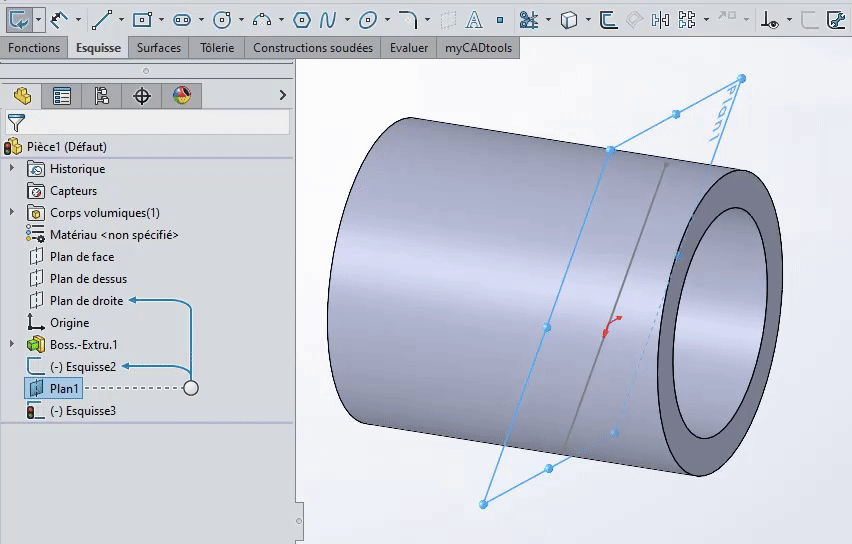
Task: Expand the manager panel tabs chevron
Action: click(283, 95)
